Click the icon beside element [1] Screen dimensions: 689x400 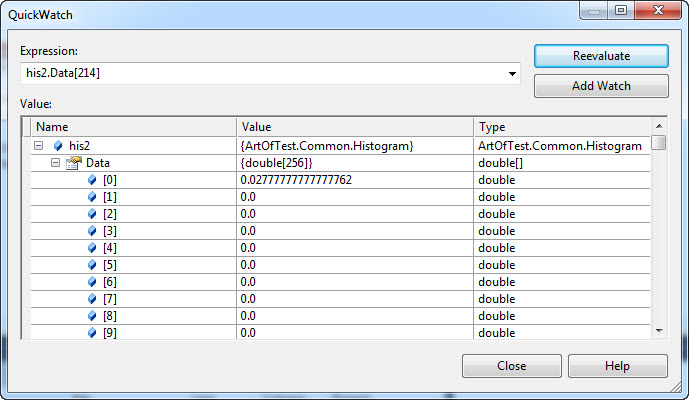click(92, 197)
